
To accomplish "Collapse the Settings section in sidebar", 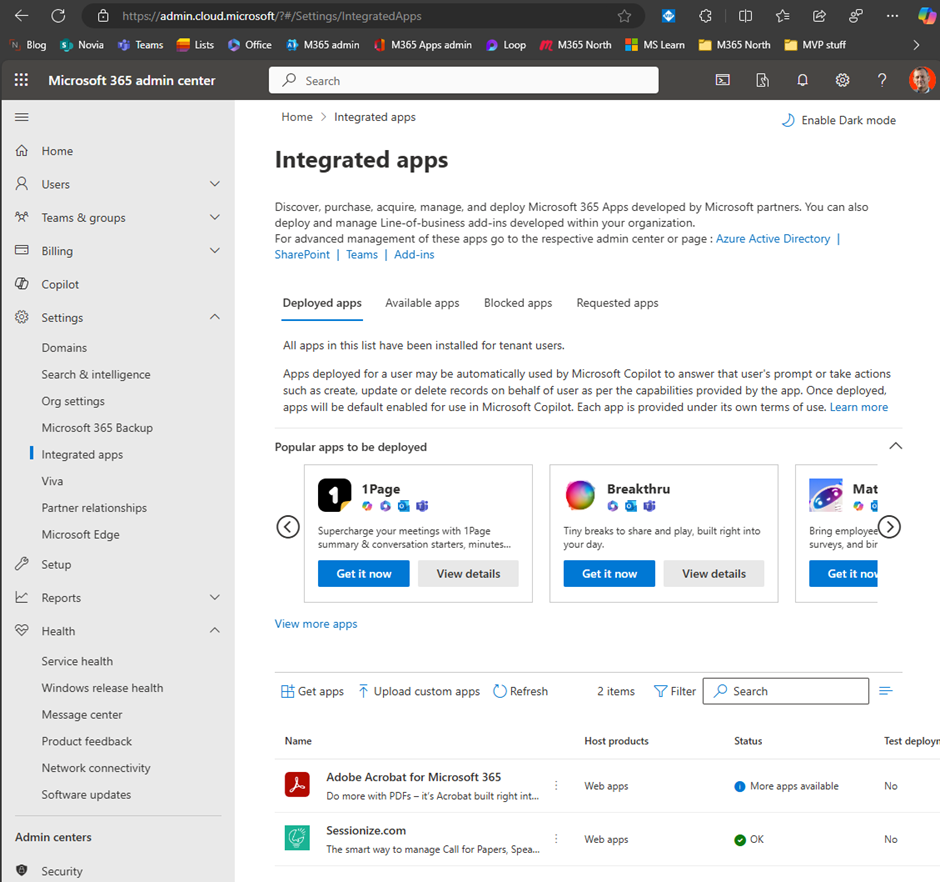I will 214,317.
